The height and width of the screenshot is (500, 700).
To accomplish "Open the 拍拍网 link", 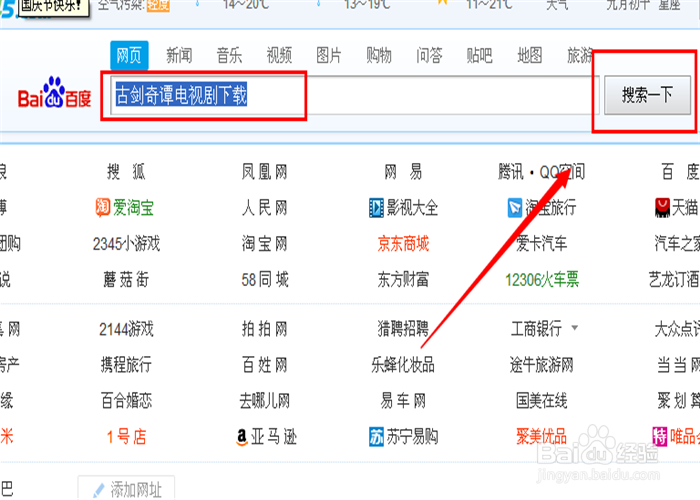I will [265, 329].
